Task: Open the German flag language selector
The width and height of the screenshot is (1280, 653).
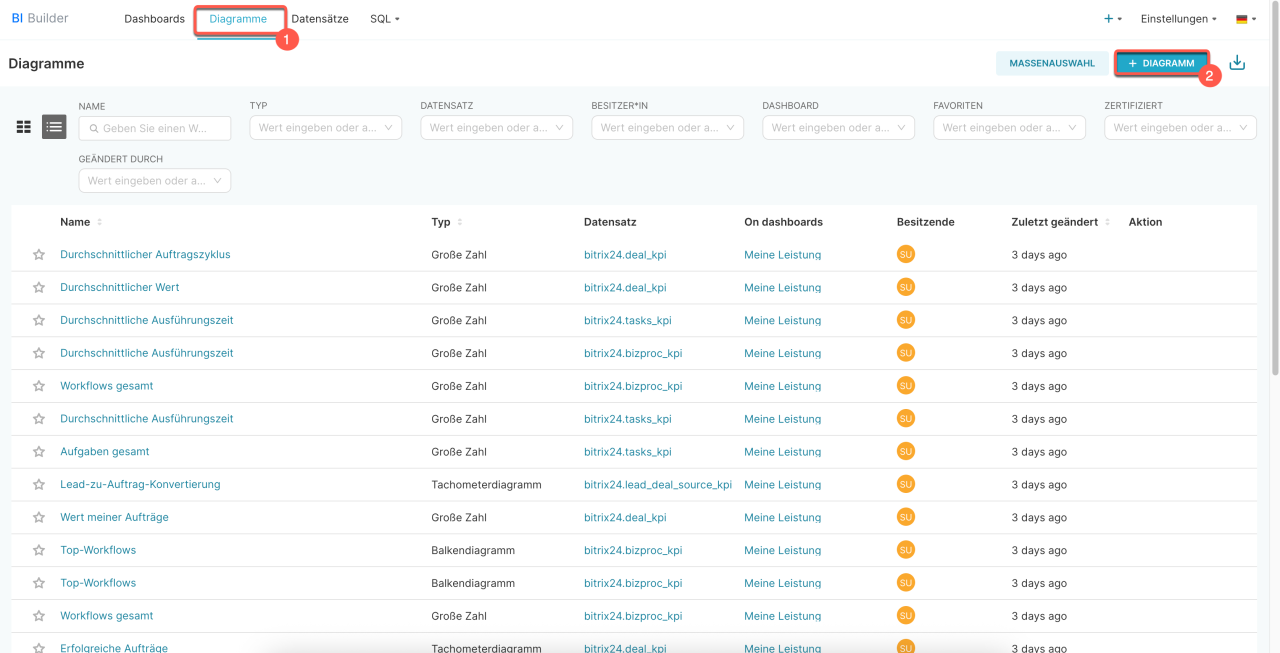Action: point(1245,19)
